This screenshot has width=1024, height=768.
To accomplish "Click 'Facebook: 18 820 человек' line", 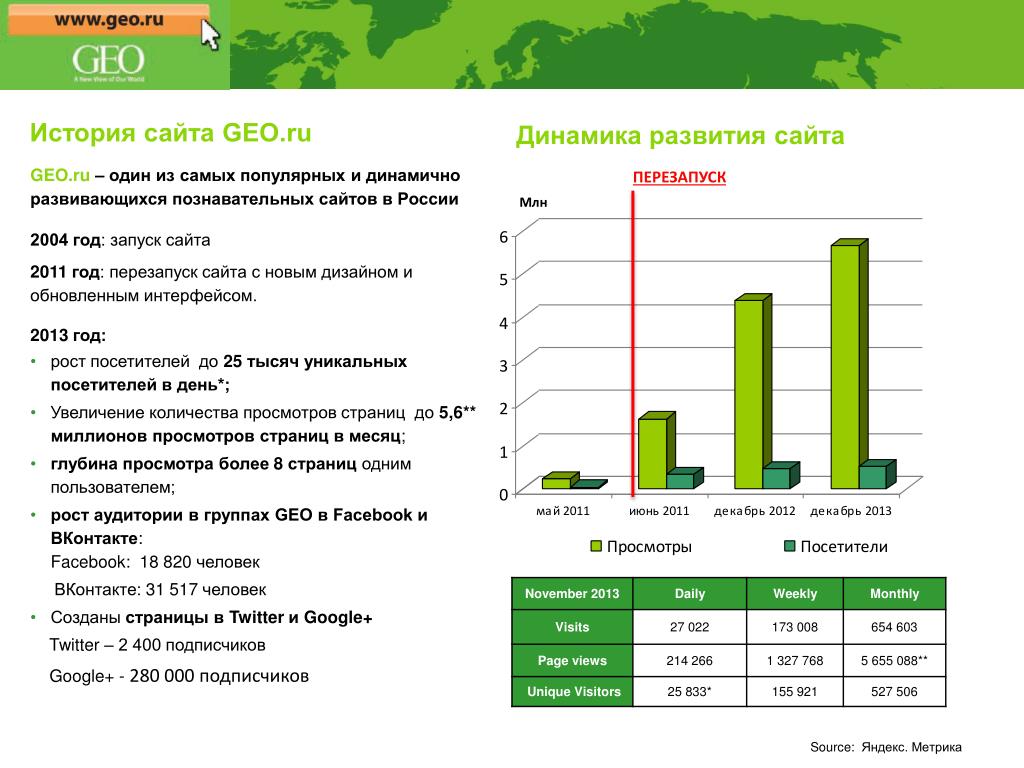I will tap(155, 562).
